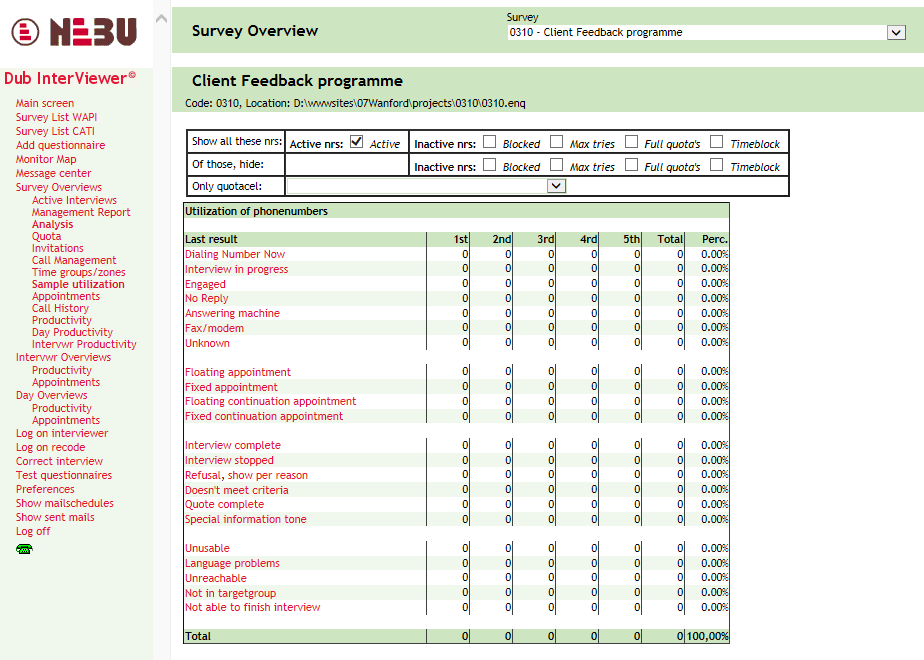Check Max tries in Of those, hide row

pyautogui.click(x=556, y=164)
